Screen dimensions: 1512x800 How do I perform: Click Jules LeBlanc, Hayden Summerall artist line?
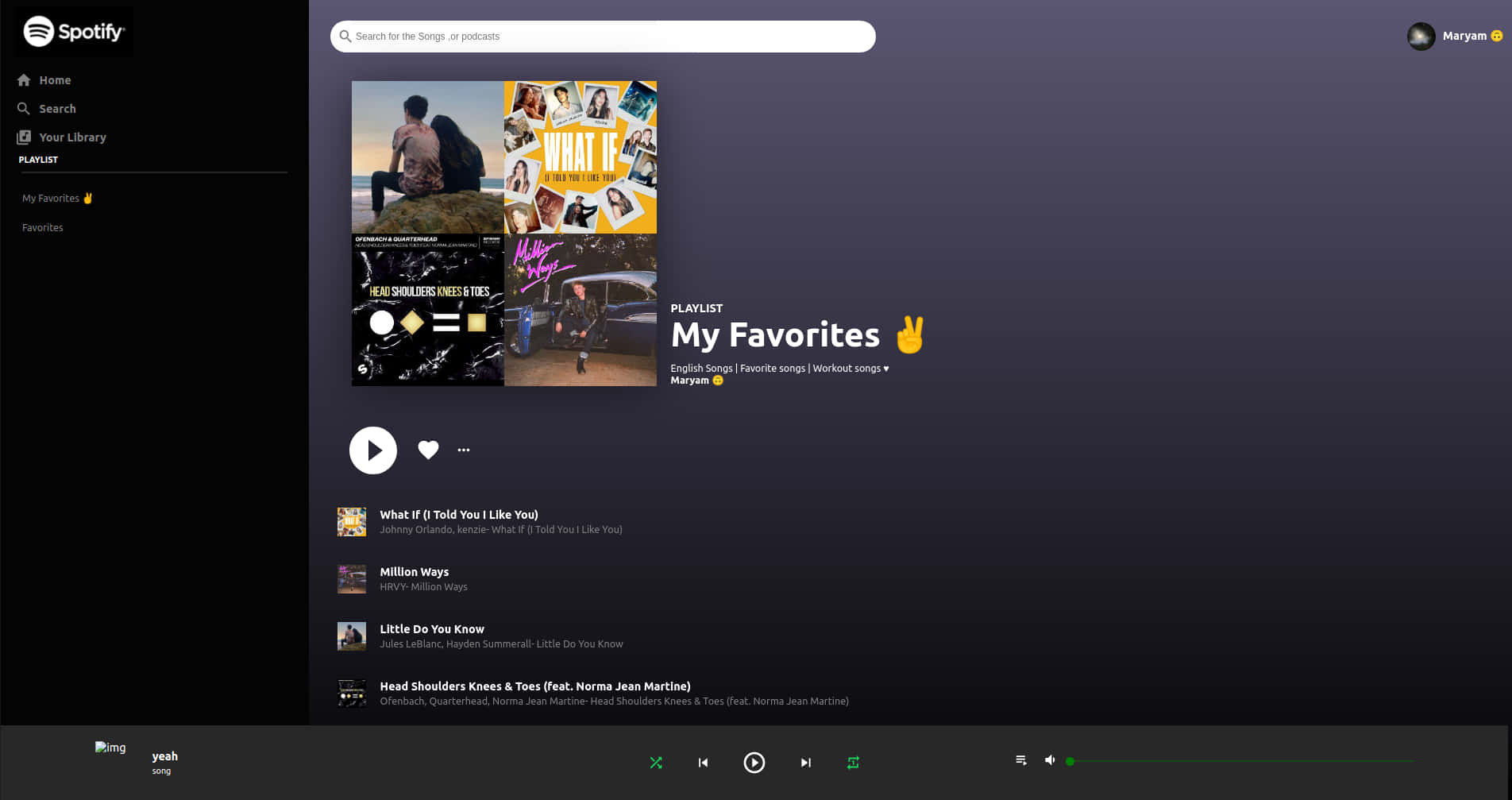coord(501,644)
